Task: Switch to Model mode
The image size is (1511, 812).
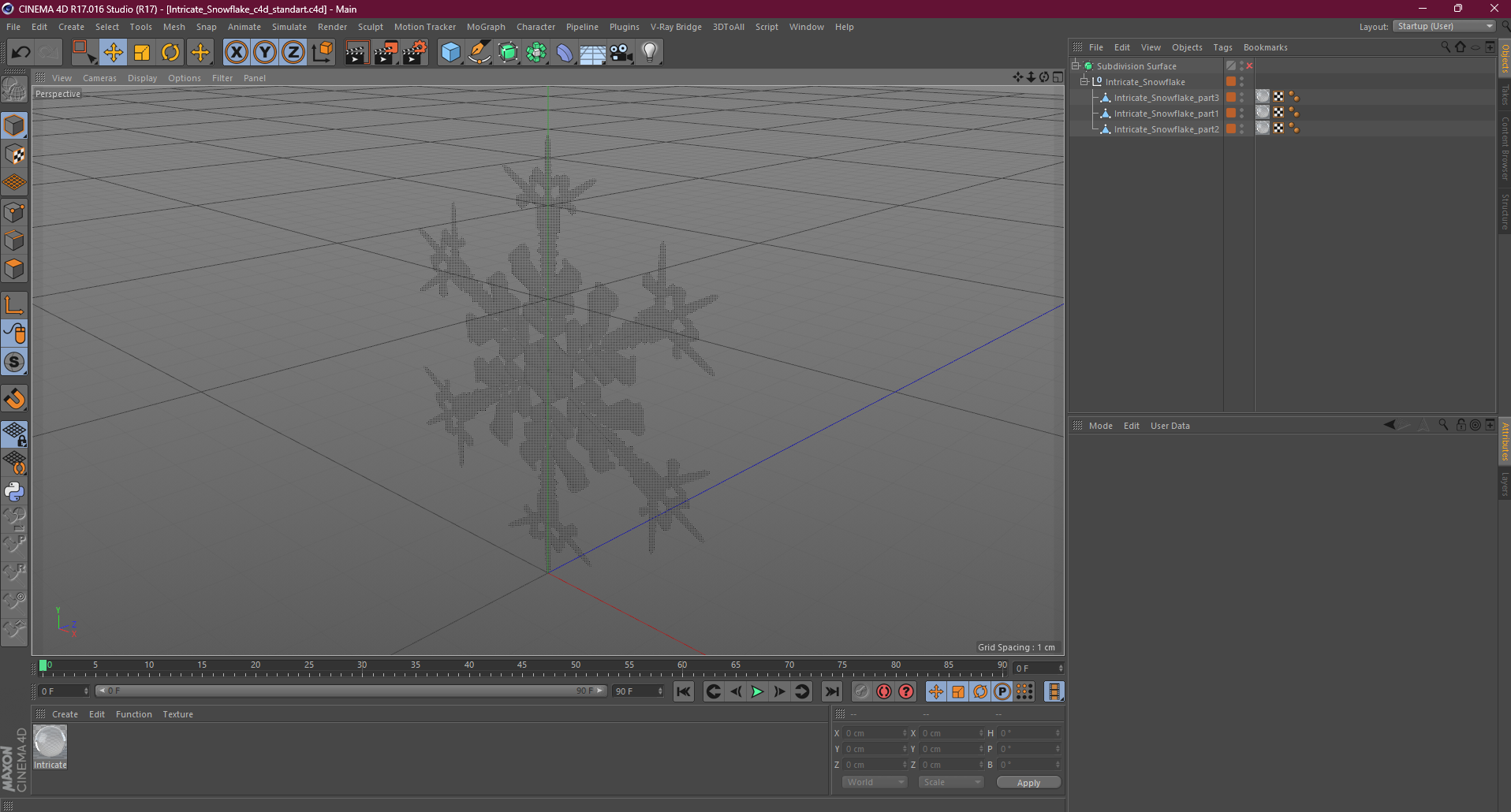Action: click(x=14, y=126)
